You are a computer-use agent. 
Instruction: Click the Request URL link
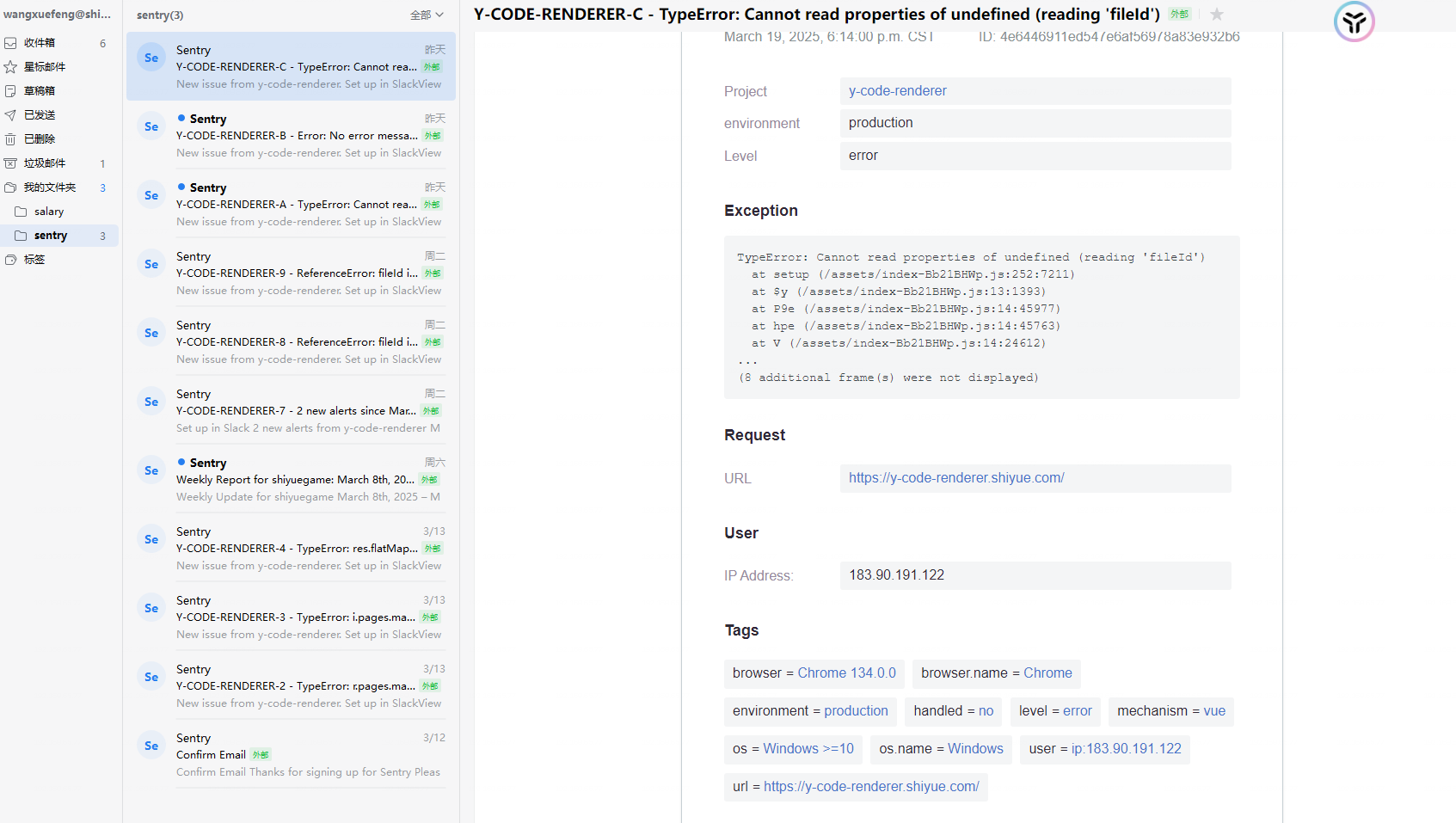click(955, 478)
